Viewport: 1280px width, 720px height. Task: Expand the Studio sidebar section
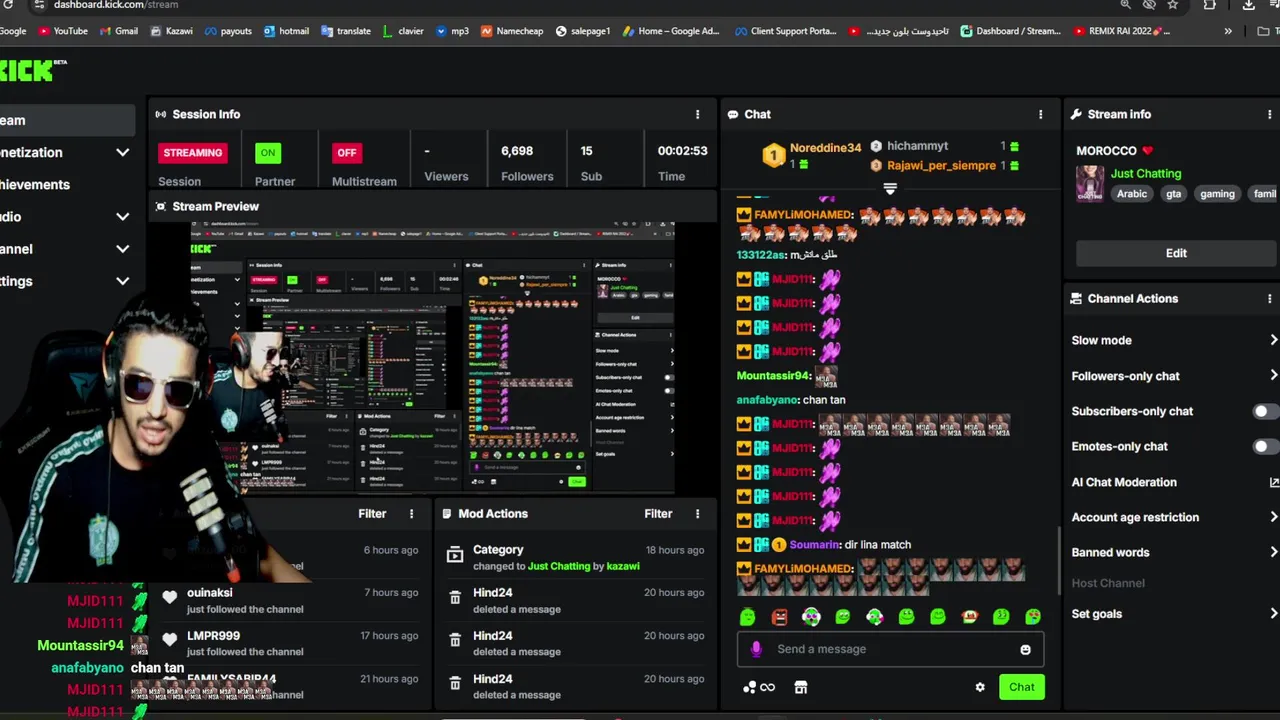click(x=122, y=216)
